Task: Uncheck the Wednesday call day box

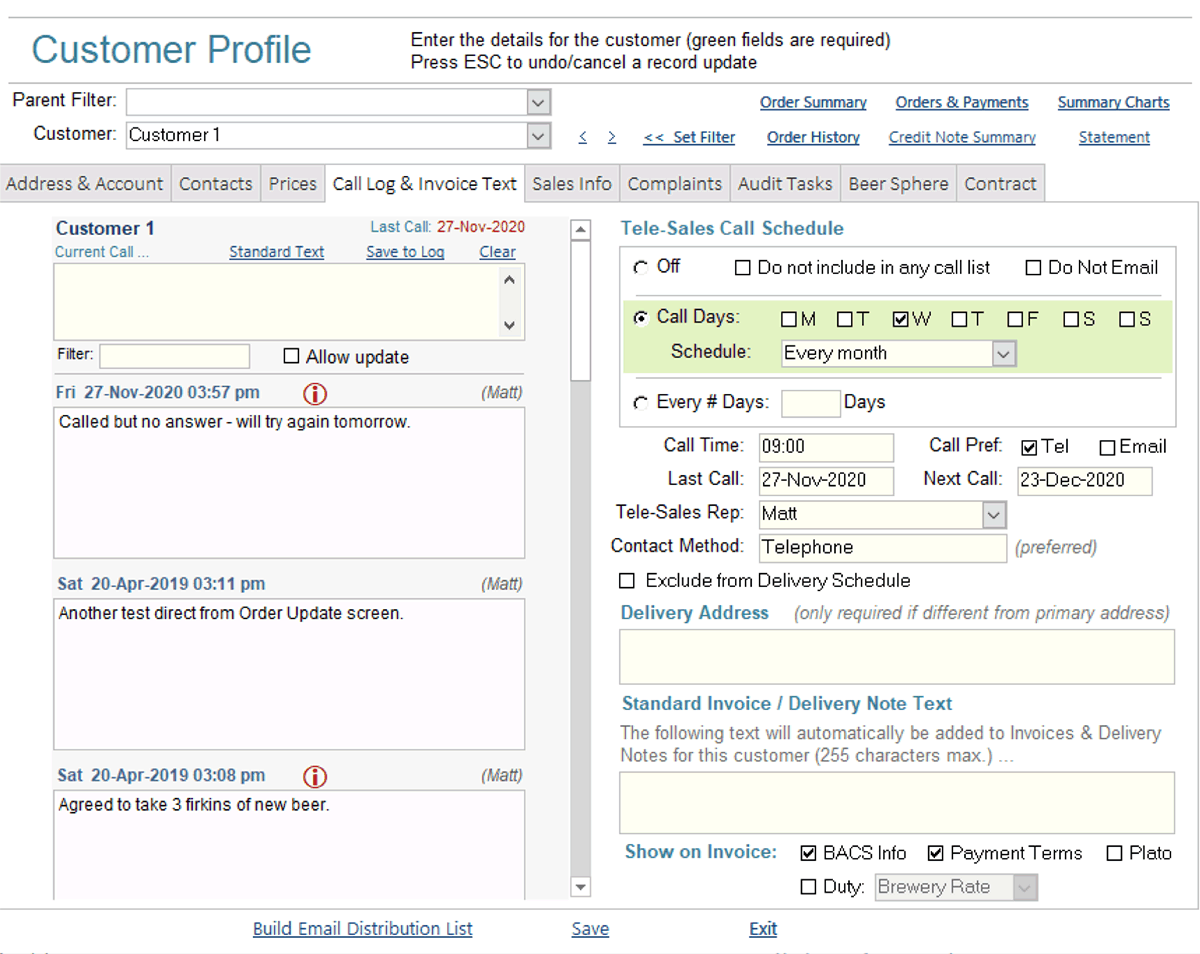Action: 900,320
